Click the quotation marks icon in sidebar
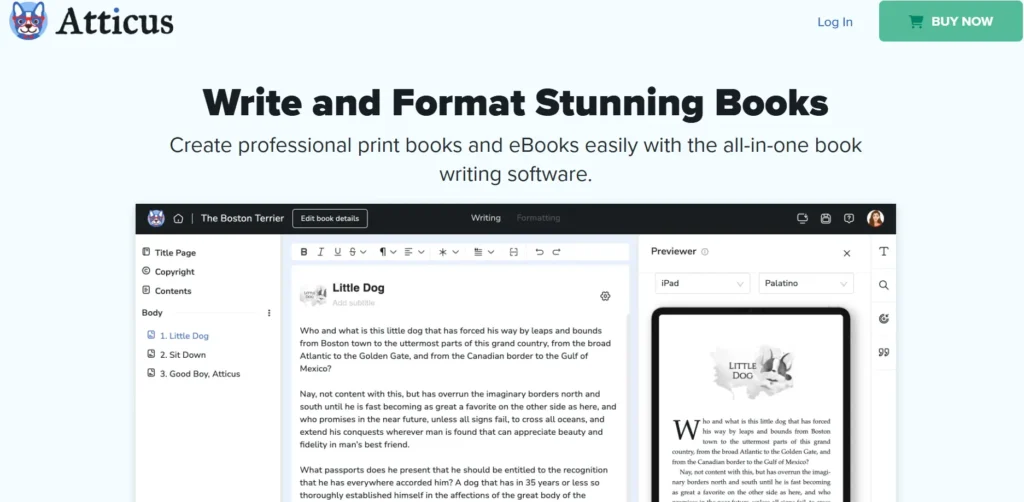This screenshot has width=1024, height=502. click(x=884, y=352)
